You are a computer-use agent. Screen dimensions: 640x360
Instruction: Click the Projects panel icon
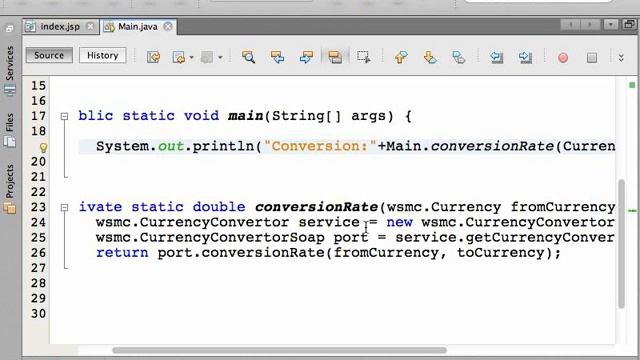point(10,208)
